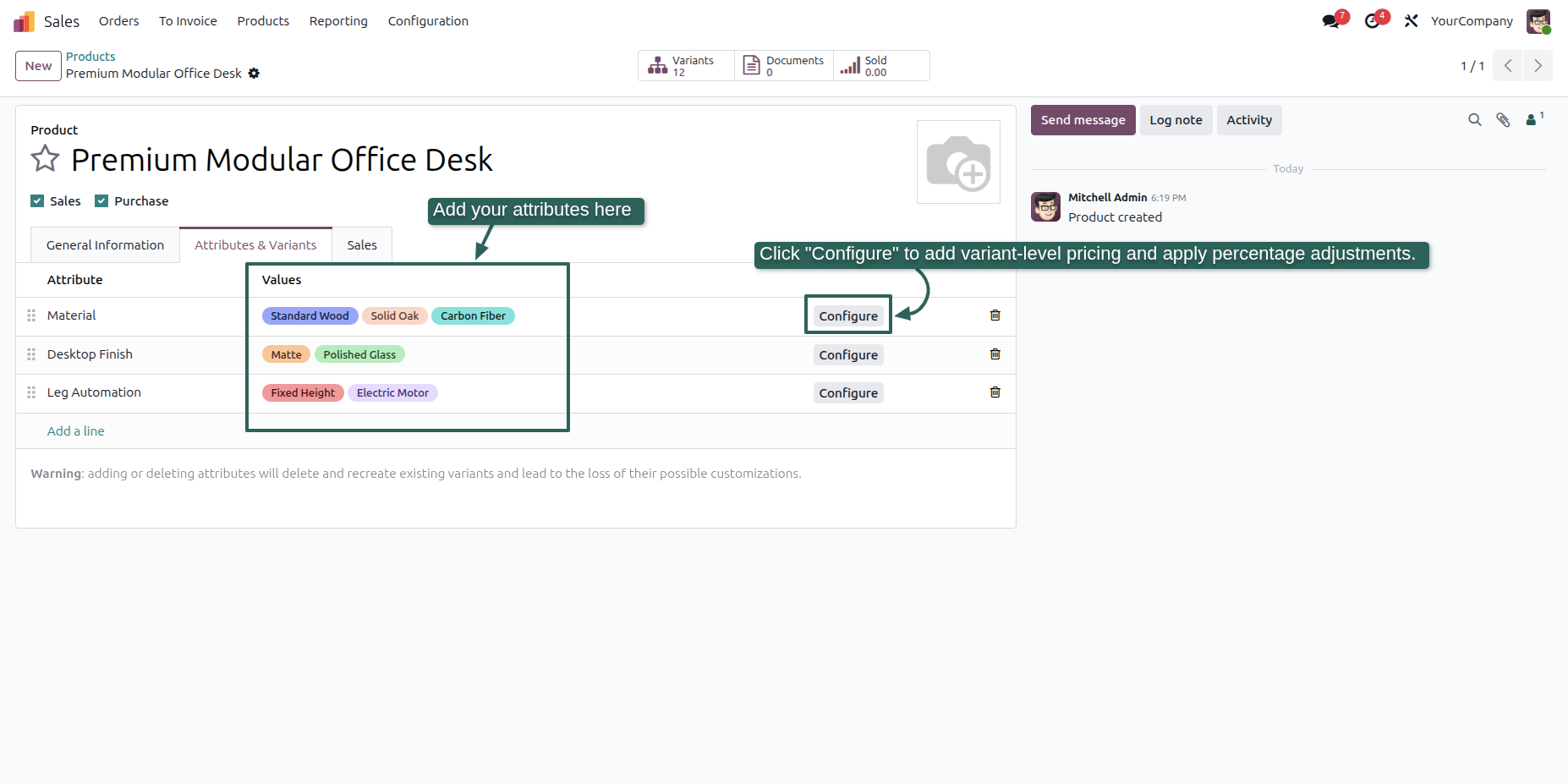The width and height of the screenshot is (1568, 784).
Task: Go to next record arrow
Action: click(x=1538, y=66)
